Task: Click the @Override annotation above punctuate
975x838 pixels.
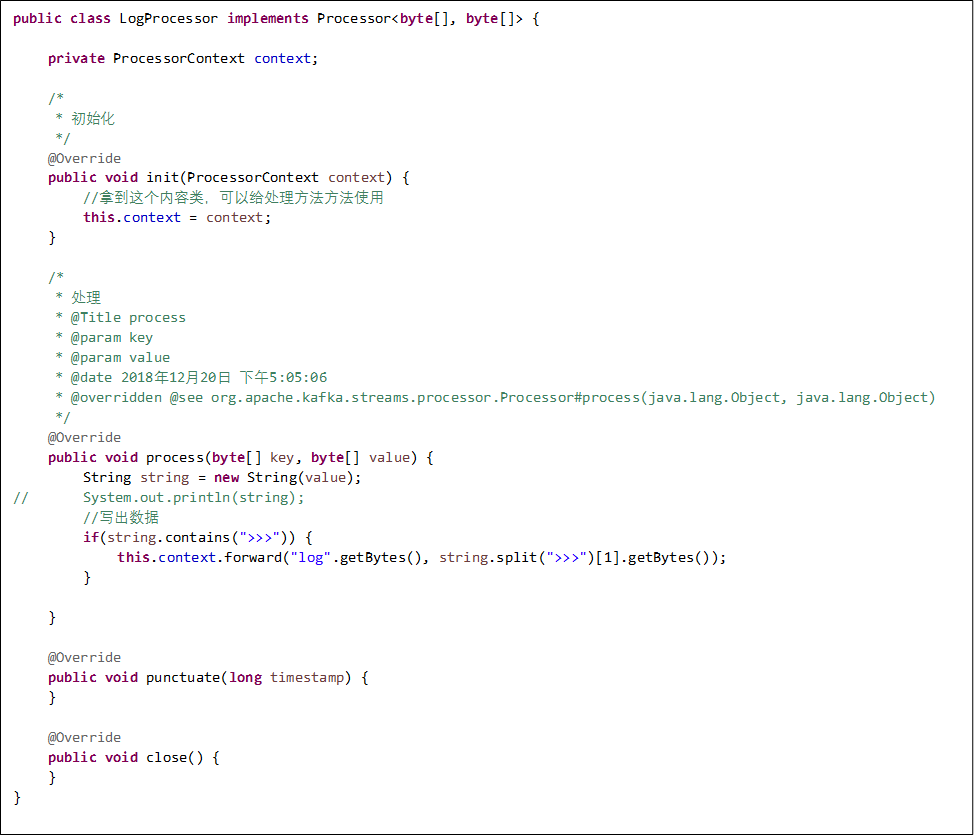Action: (85, 657)
